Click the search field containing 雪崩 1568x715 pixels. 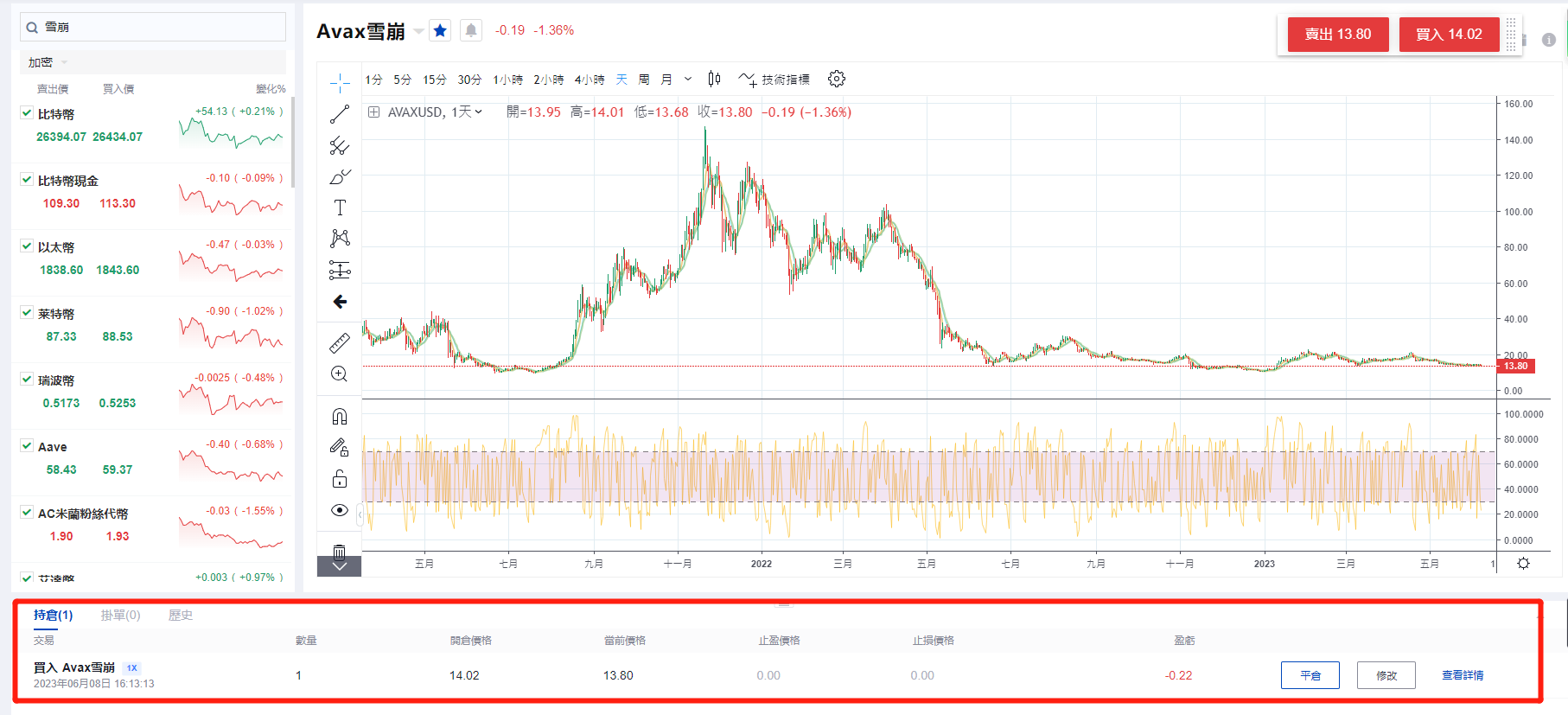click(153, 27)
